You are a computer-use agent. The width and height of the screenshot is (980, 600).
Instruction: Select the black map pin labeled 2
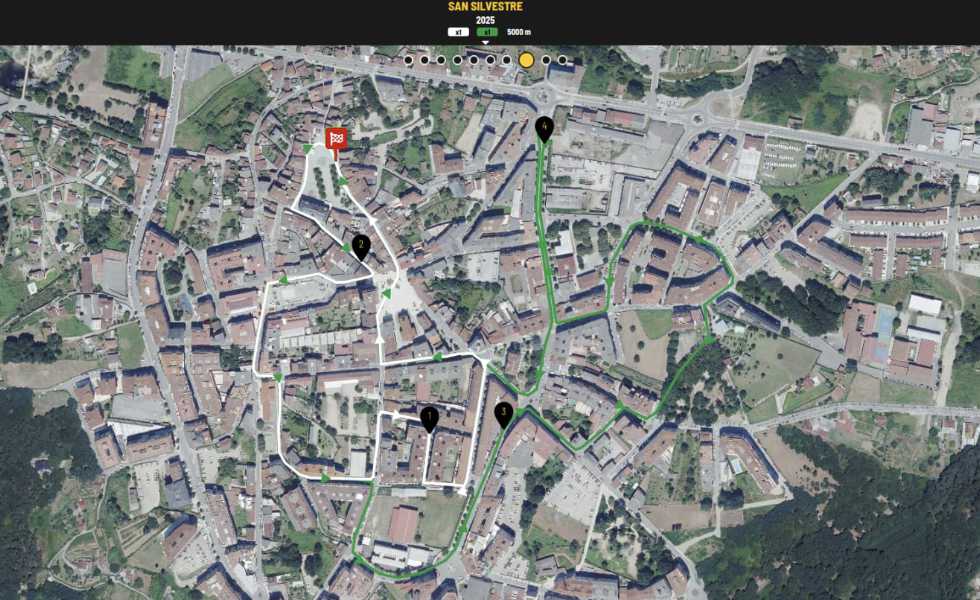[x=361, y=245]
